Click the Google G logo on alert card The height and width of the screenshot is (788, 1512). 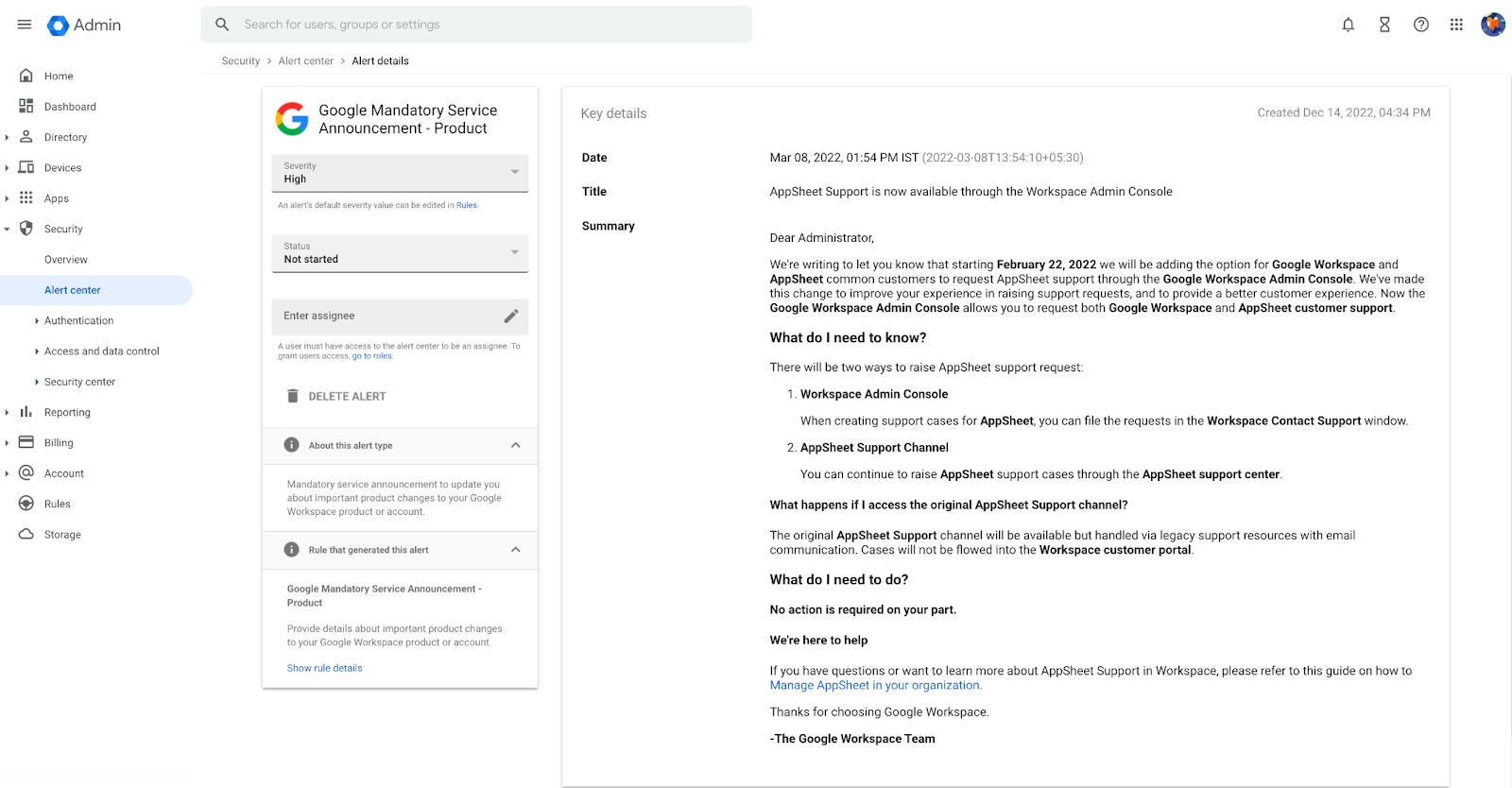[292, 119]
